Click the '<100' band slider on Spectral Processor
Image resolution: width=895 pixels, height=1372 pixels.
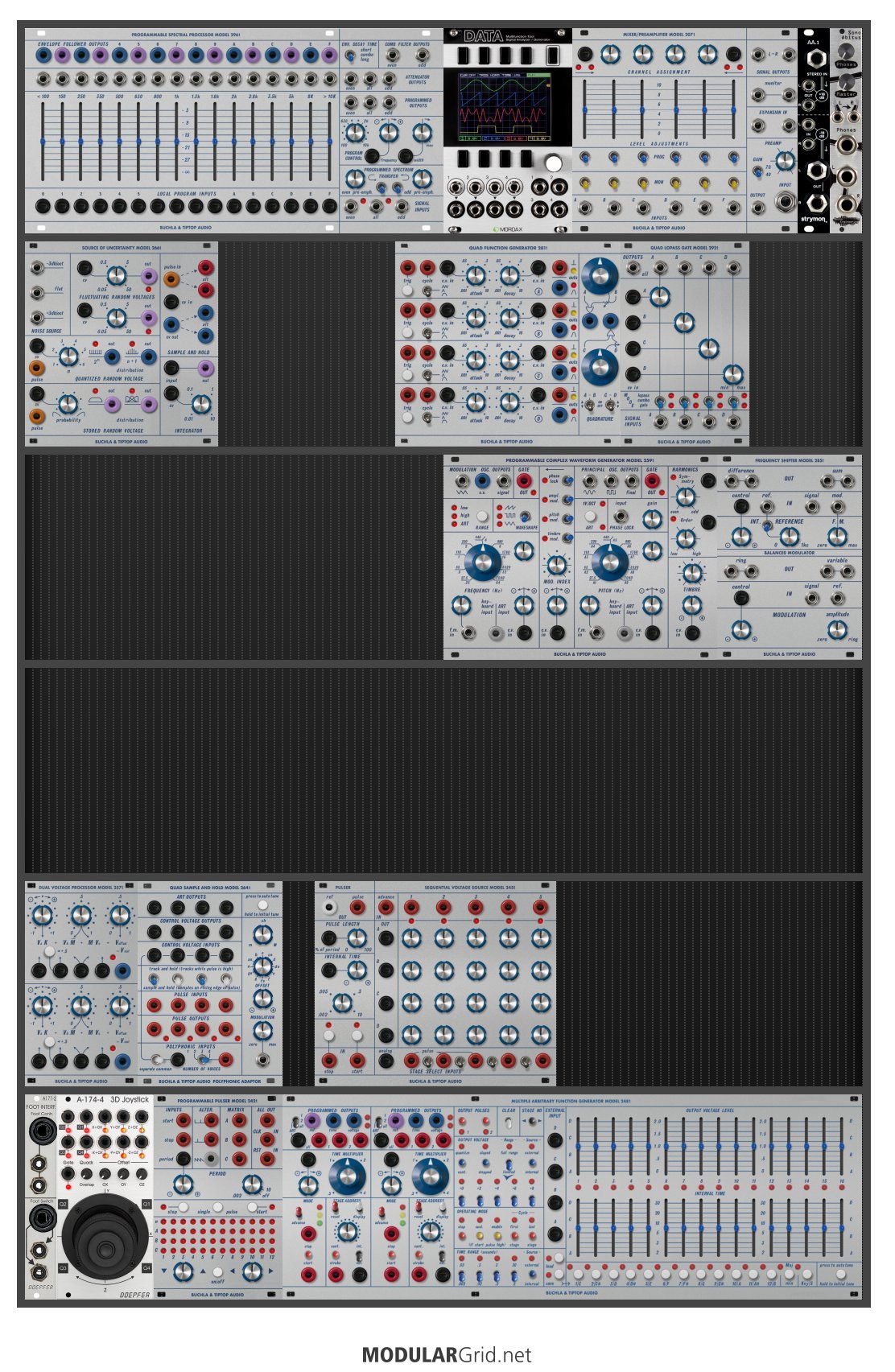[43, 142]
